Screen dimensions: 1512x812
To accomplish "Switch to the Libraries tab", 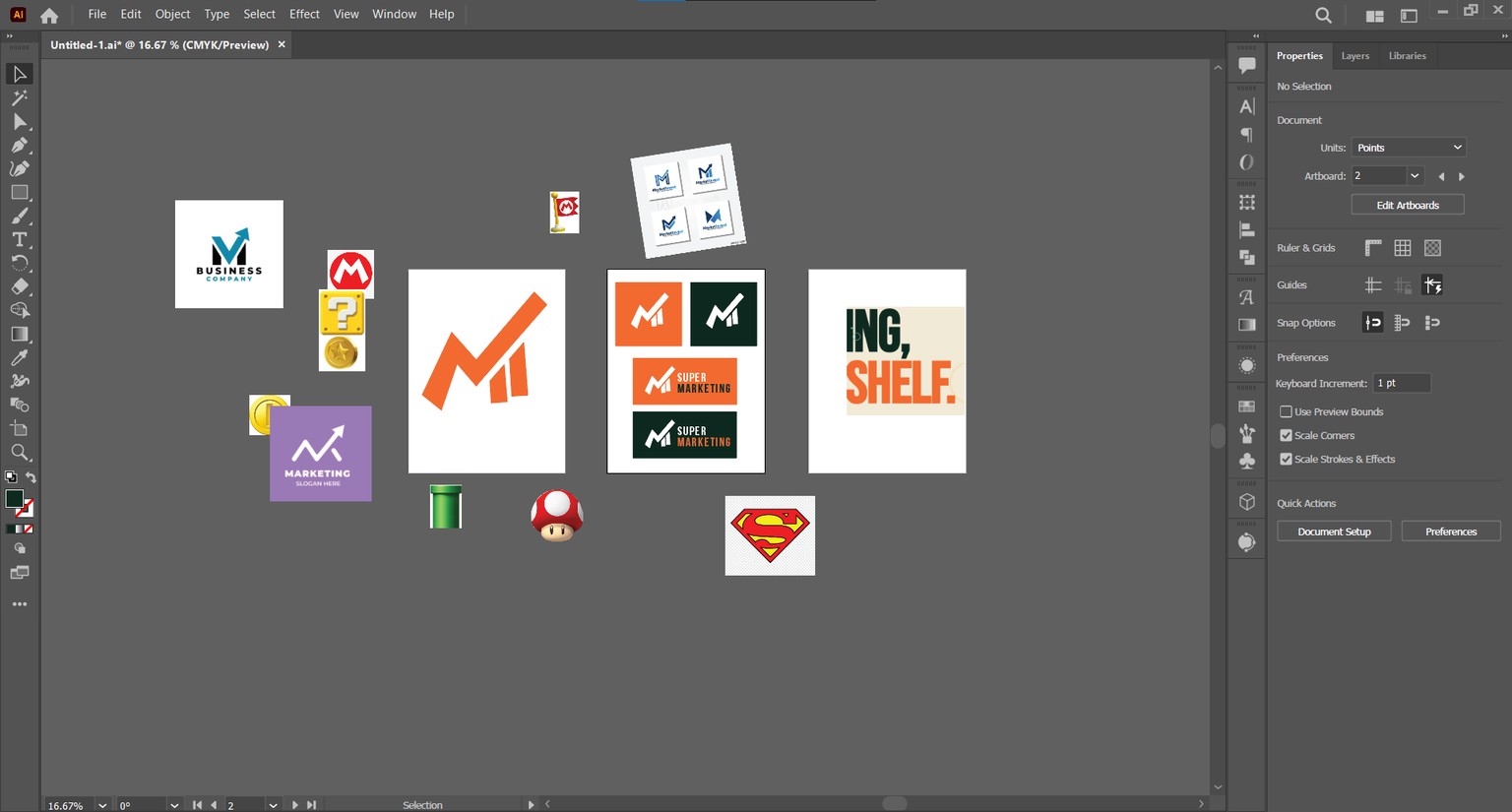I will point(1407,56).
